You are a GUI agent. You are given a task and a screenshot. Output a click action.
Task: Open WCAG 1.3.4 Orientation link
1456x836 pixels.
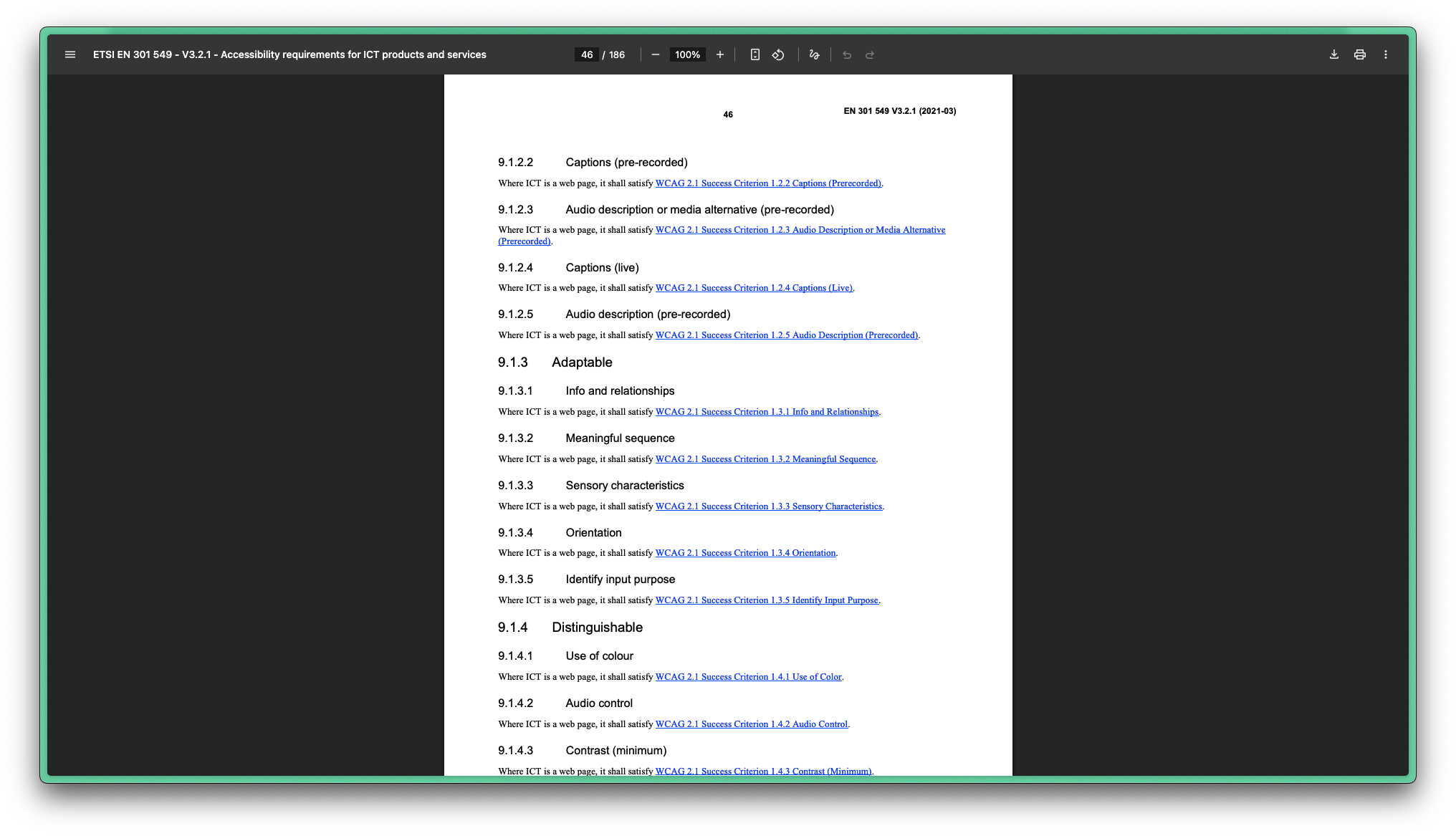pyautogui.click(x=745, y=553)
